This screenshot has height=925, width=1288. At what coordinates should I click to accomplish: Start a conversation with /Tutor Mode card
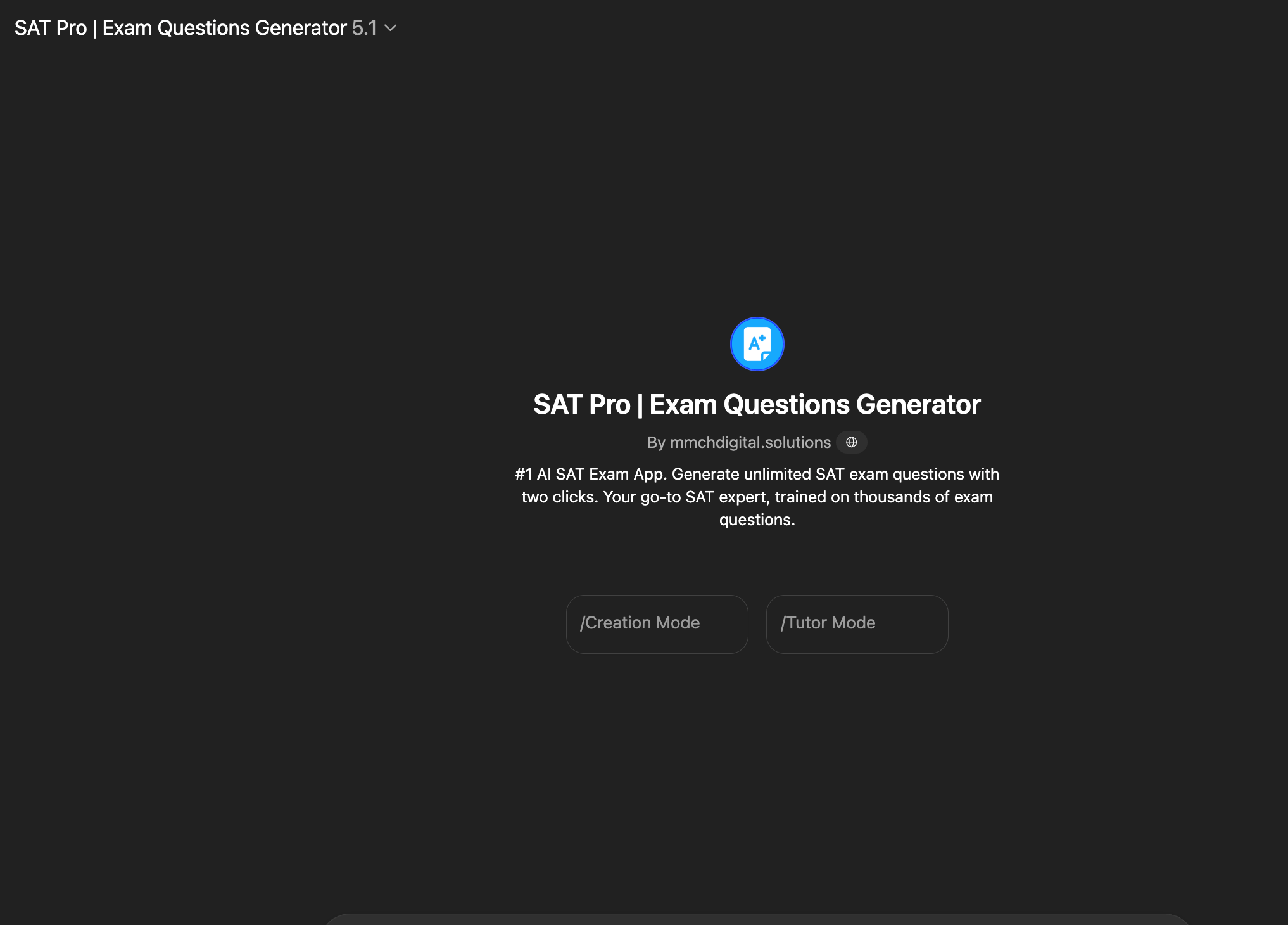click(857, 623)
